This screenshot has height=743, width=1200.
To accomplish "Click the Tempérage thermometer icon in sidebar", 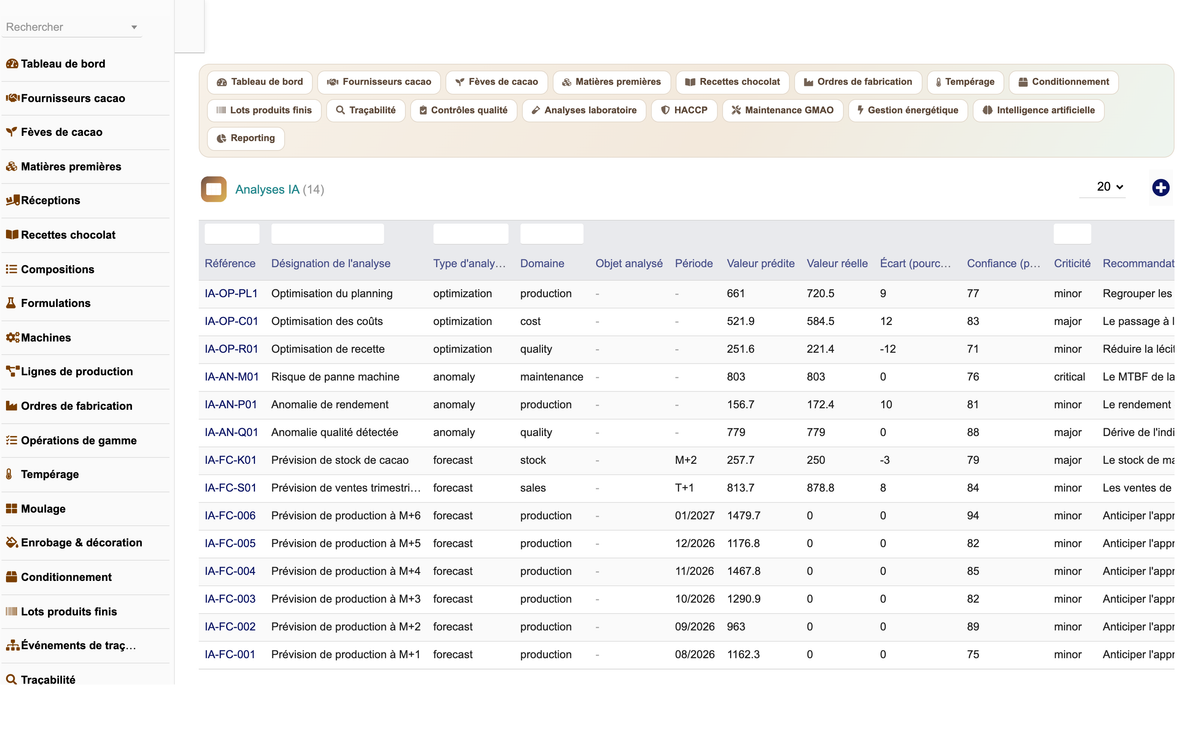I will (x=10, y=474).
